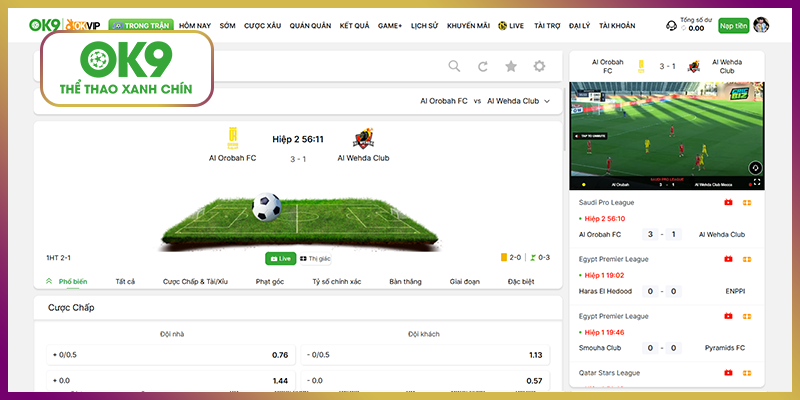
Task: Open Haras El Hedood vs ENPPI match
Action: pyautogui.click(x=664, y=291)
